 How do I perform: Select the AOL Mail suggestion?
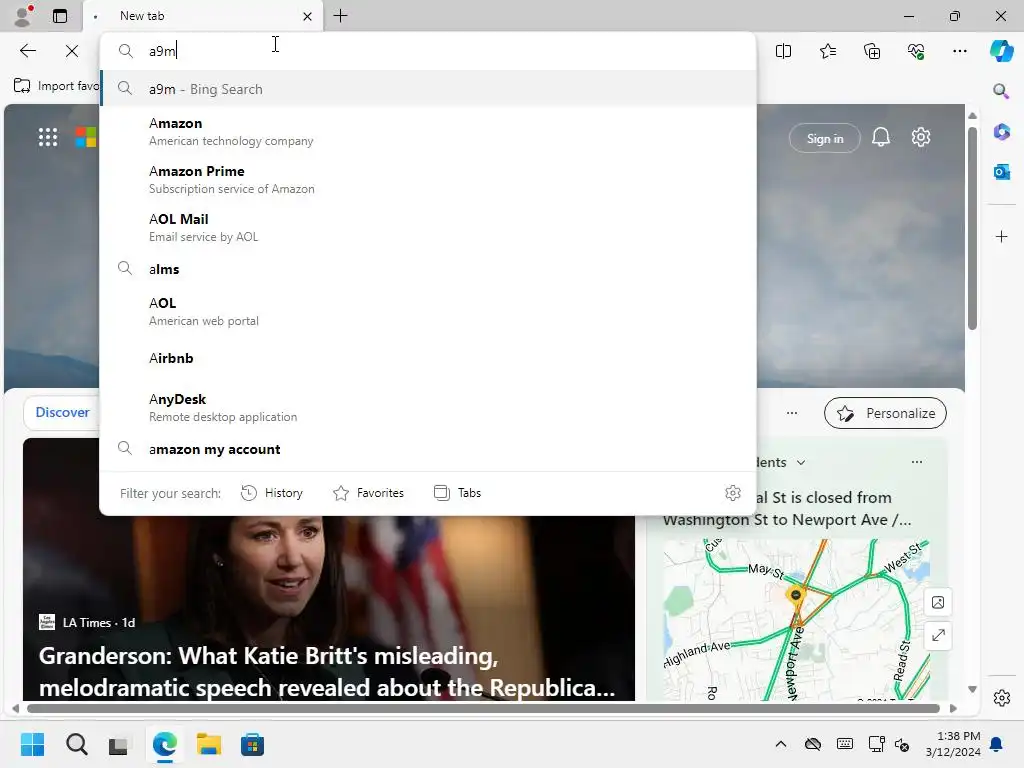point(428,227)
